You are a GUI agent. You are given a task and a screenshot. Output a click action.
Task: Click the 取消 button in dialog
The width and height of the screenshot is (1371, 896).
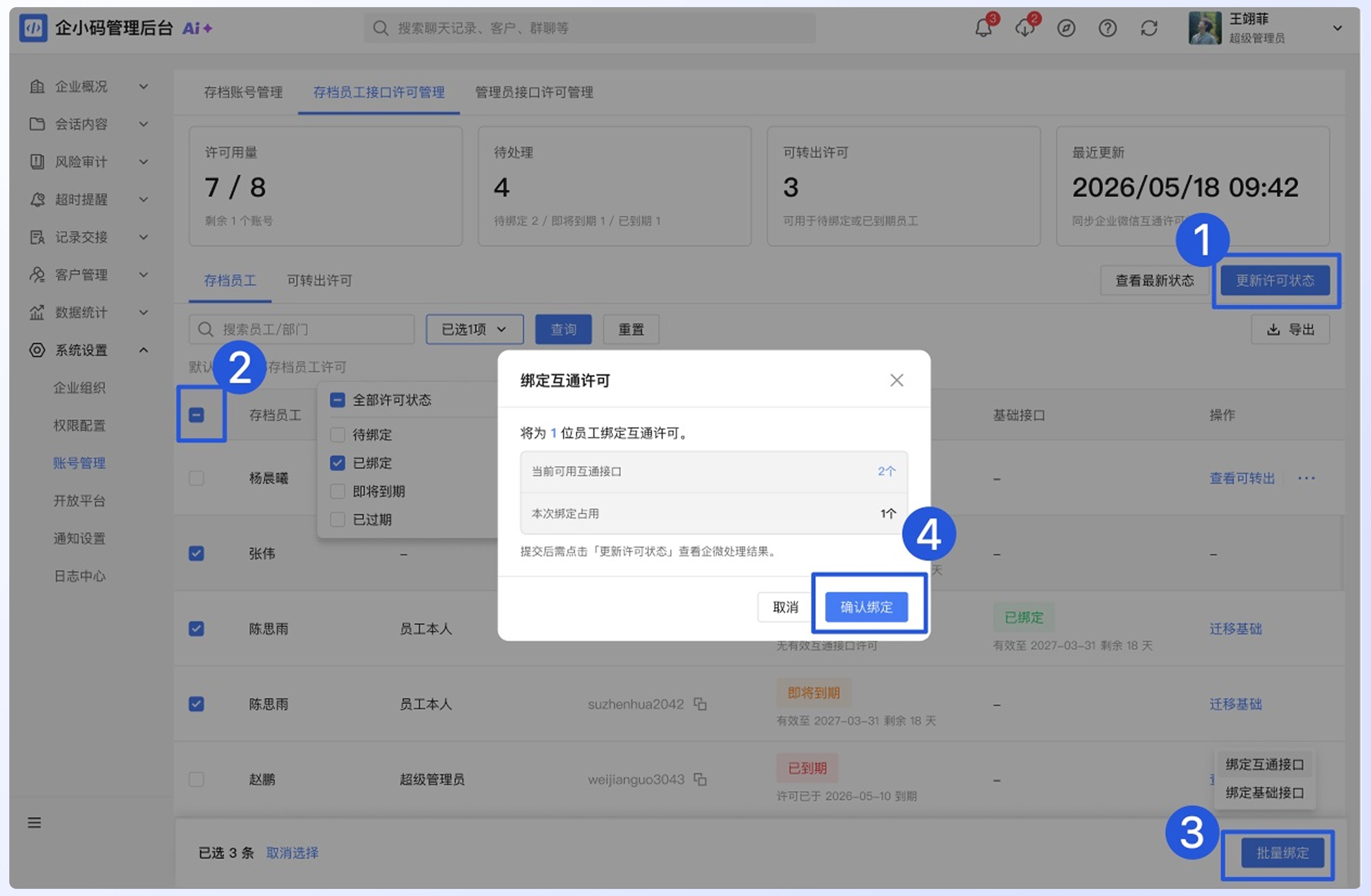pos(785,607)
